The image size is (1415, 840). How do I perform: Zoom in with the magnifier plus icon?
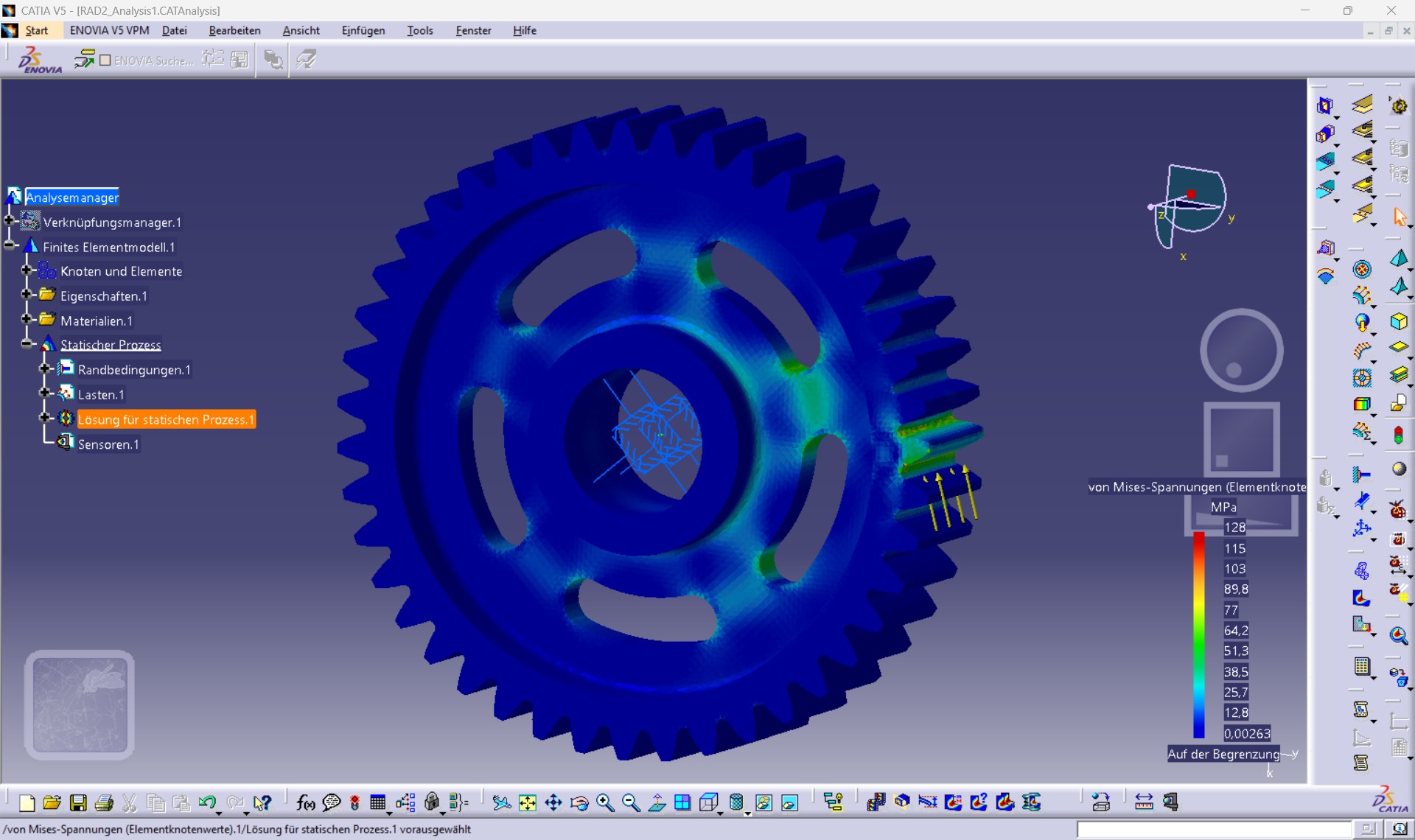[605, 802]
